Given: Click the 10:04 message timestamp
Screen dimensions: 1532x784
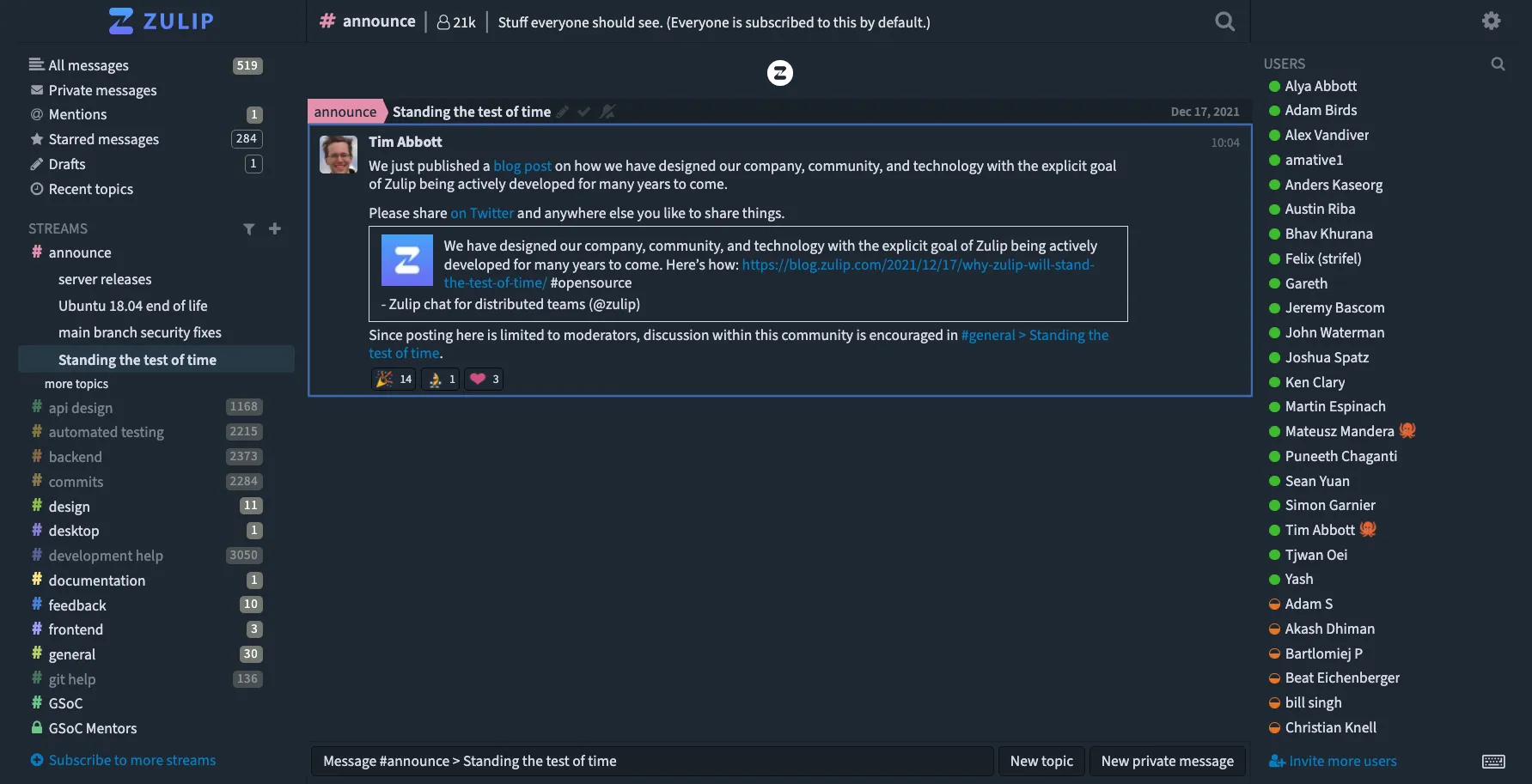Looking at the screenshot, I should pos(1225,143).
